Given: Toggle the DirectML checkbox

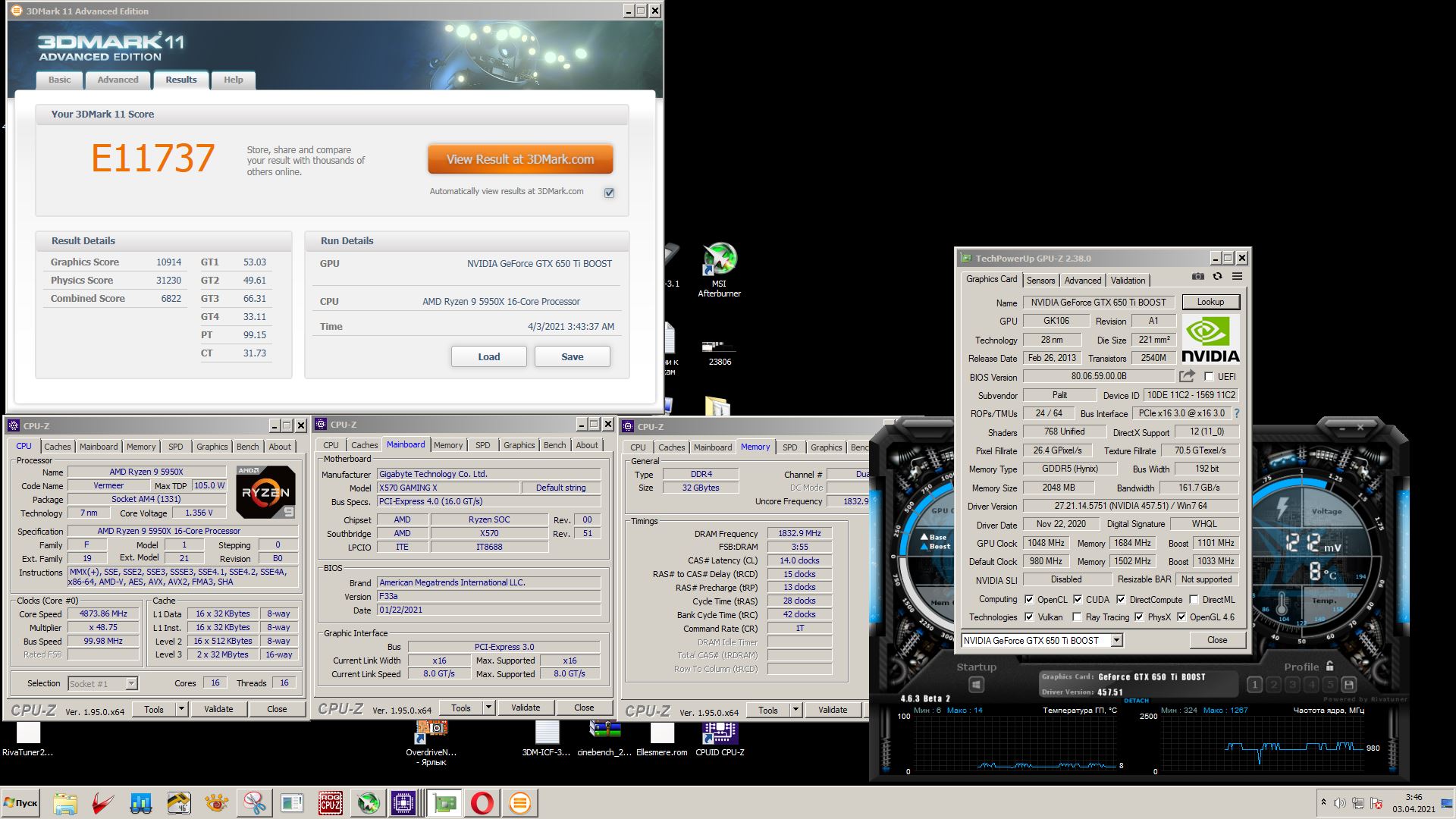Looking at the screenshot, I should tap(1194, 599).
